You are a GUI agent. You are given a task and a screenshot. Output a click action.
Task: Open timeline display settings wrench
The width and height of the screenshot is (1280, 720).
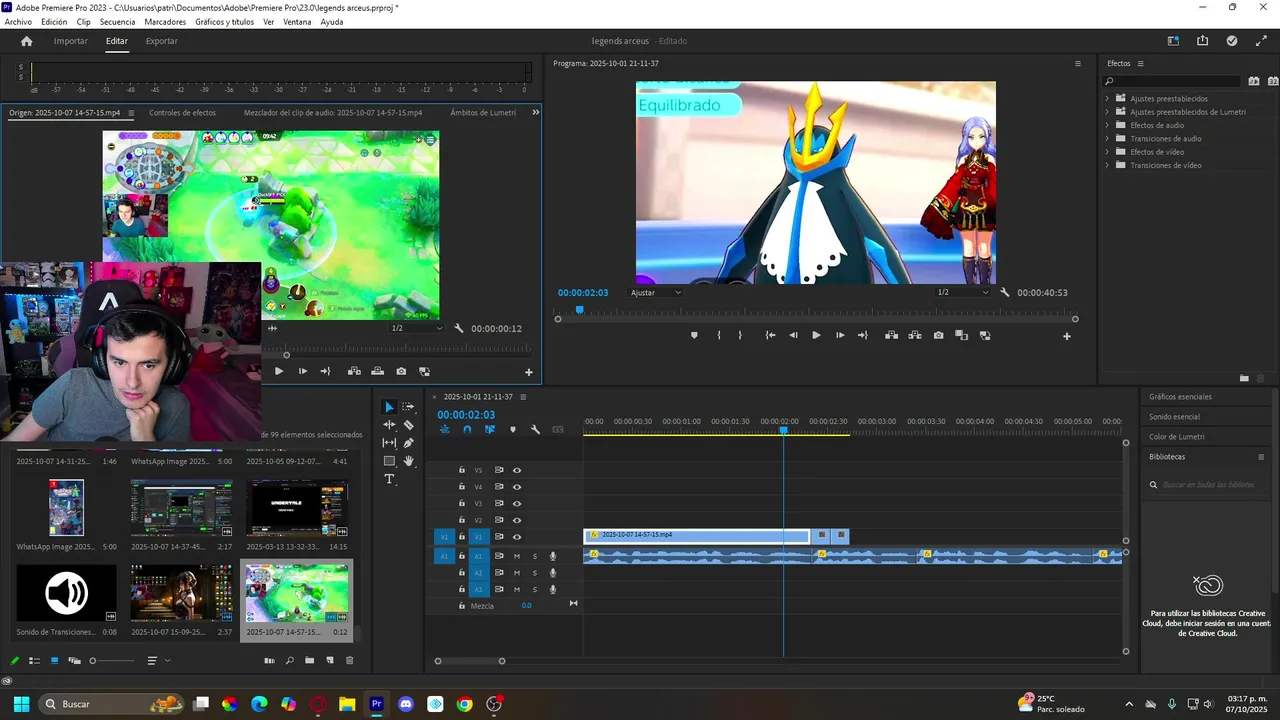tap(535, 429)
